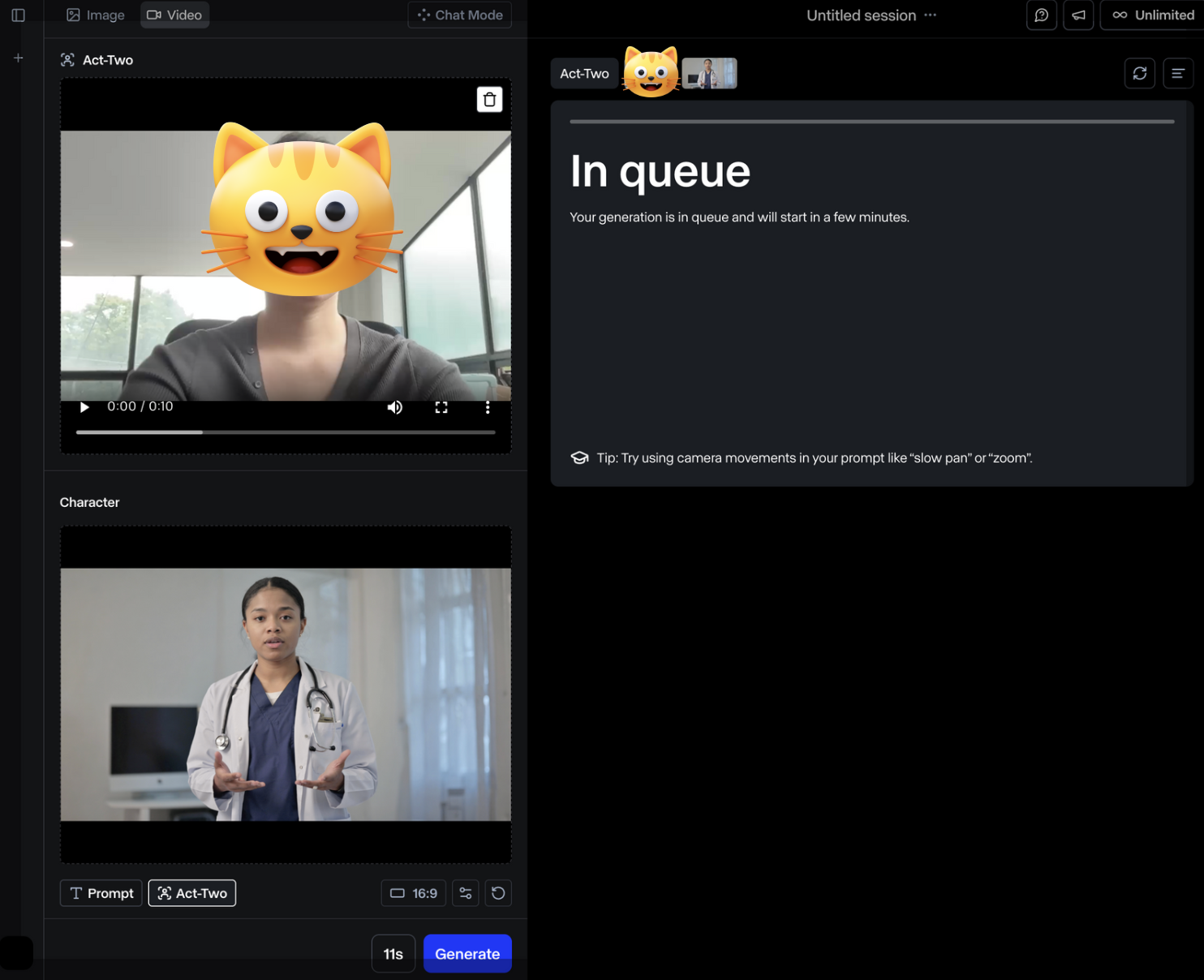Delete the driving video with the trash icon
The height and width of the screenshot is (980, 1204).
pos(489,100)
